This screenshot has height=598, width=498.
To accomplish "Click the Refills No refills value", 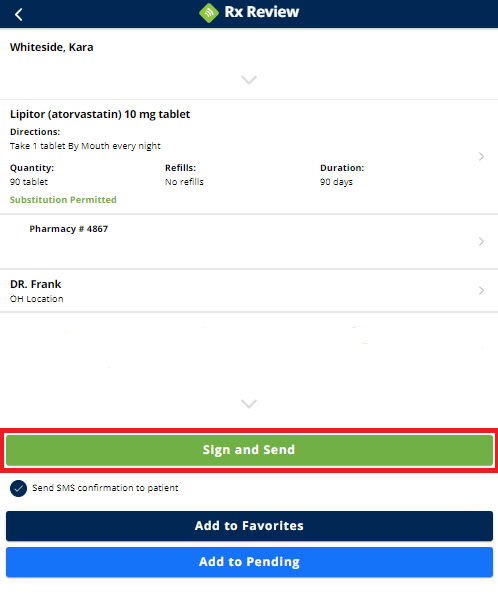I will 184,182.
